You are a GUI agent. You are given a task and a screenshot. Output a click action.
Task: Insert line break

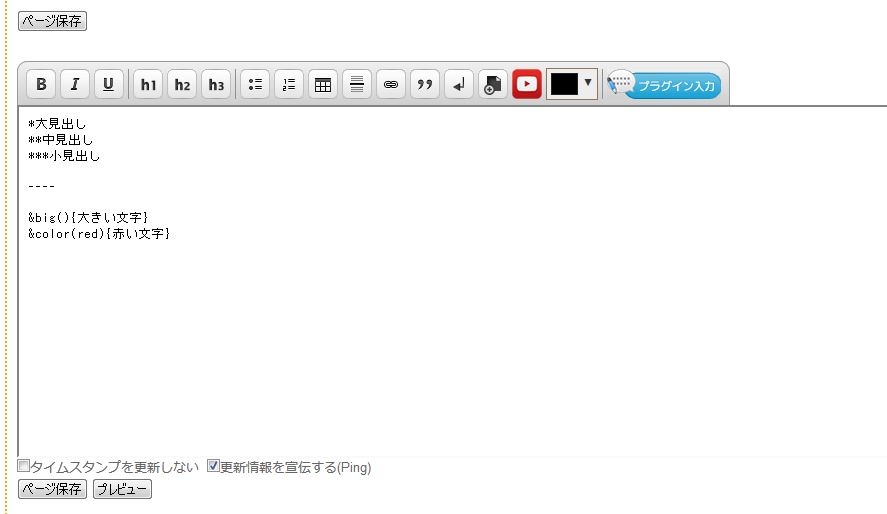point(459,85)
